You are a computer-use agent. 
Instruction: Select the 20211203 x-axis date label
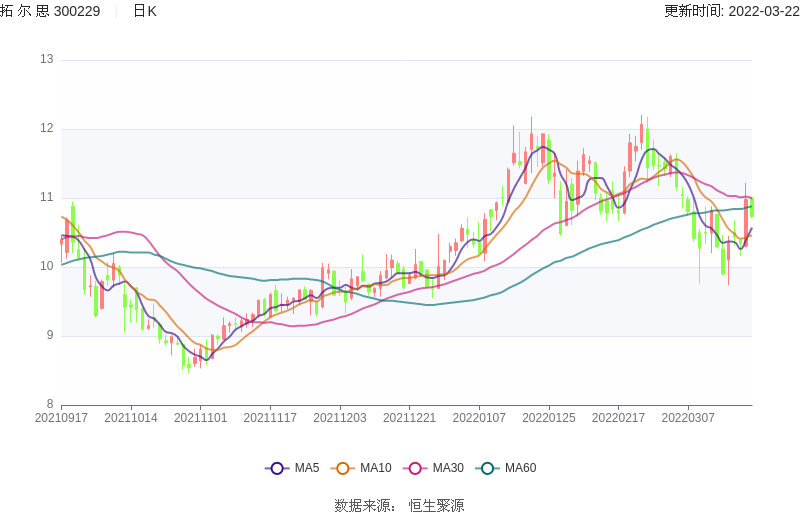click(x=339, y=417)
